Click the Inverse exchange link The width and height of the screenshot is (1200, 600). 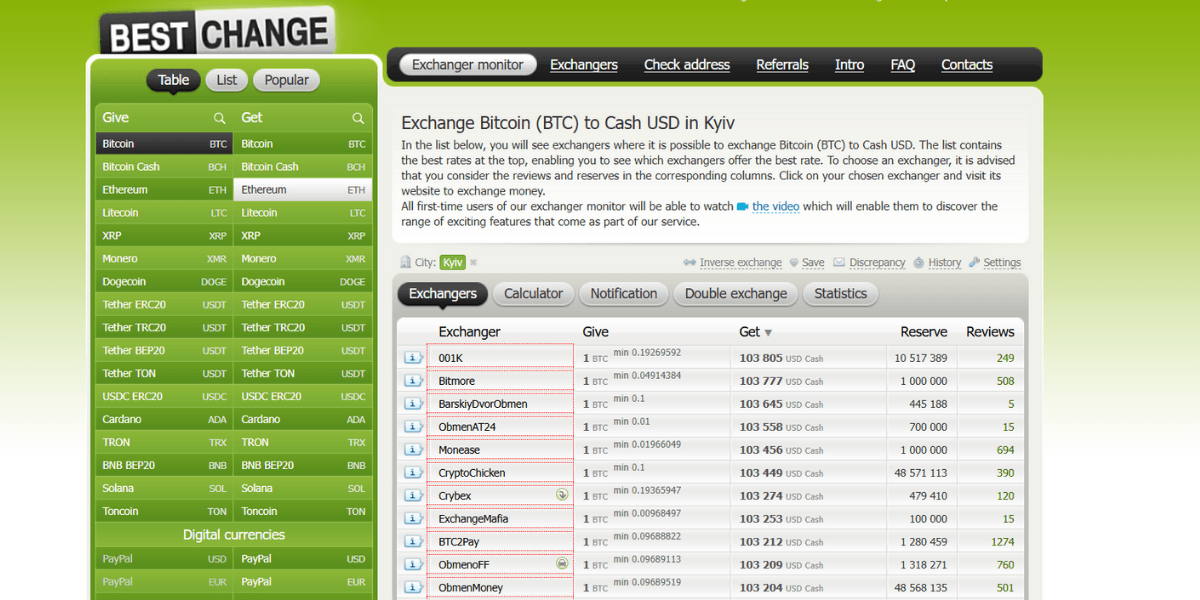point(740,263)
